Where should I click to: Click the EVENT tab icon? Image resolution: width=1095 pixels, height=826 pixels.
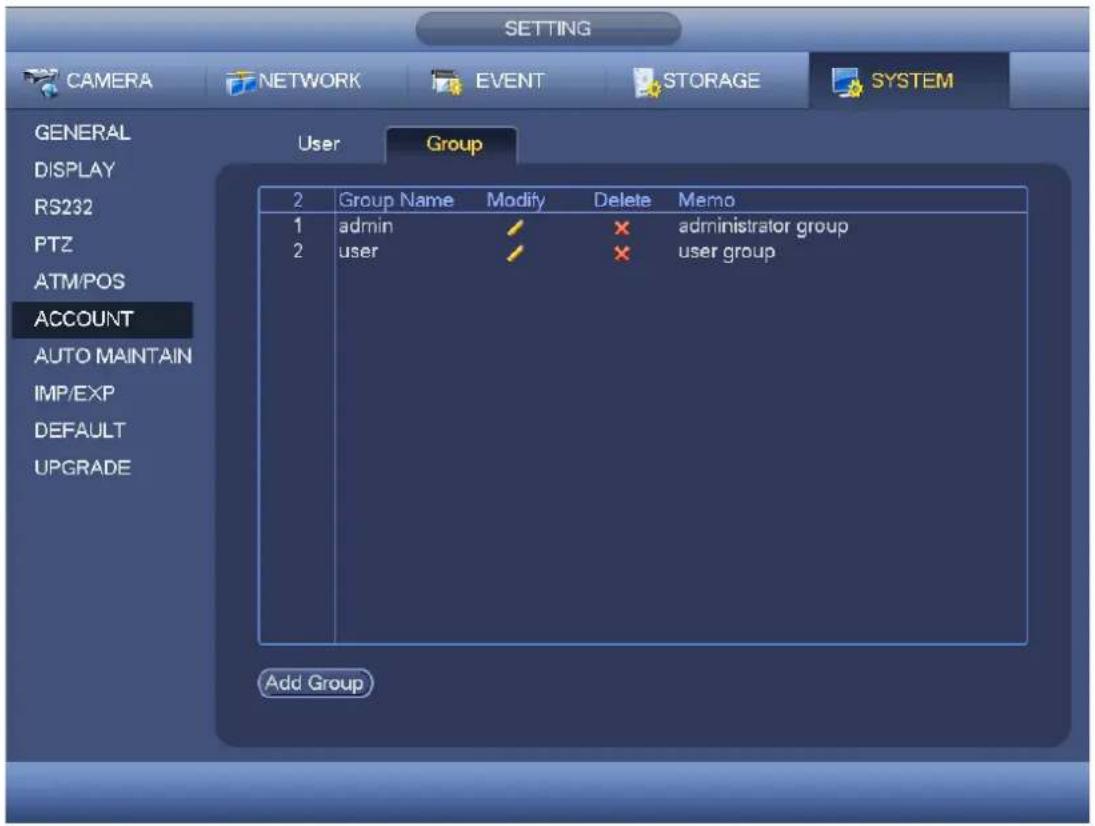click(447, 82)
